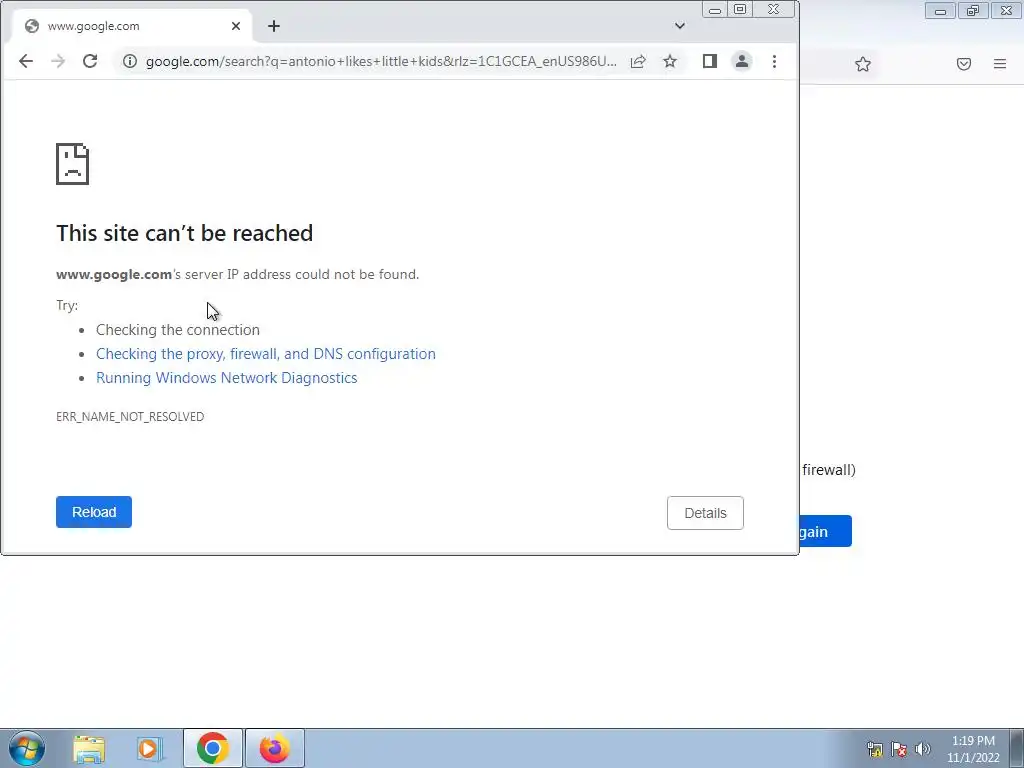Open a new Chrome tab

click(x=274, y=26)
